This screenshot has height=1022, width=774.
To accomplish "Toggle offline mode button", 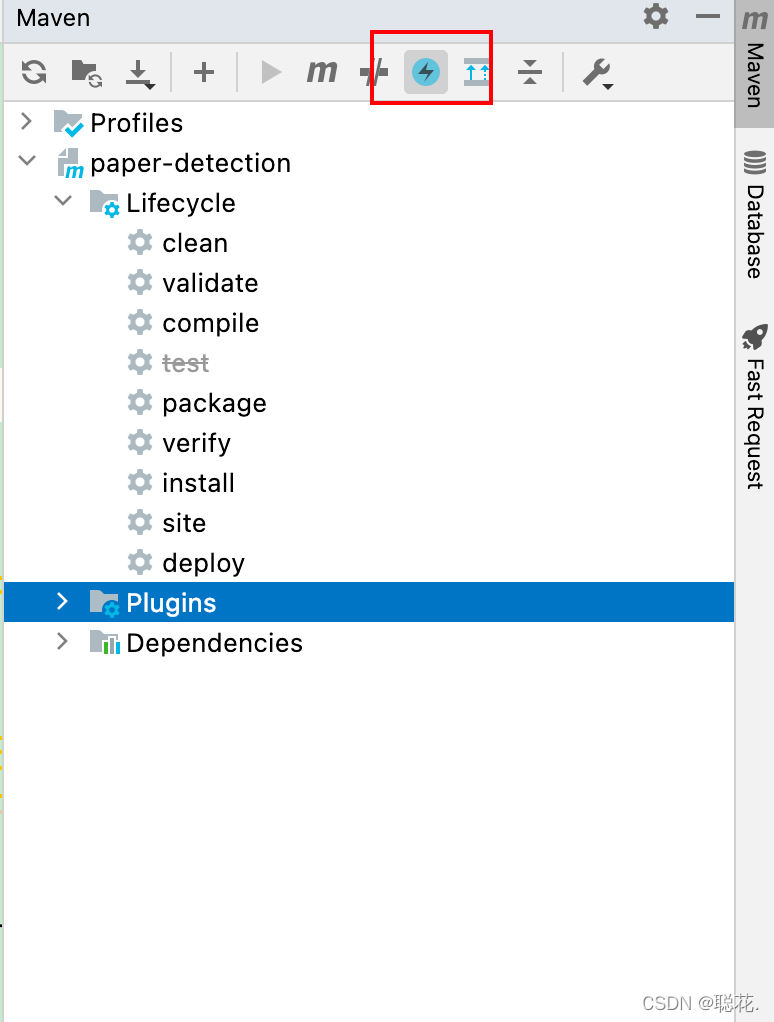I will coord(374,72).
